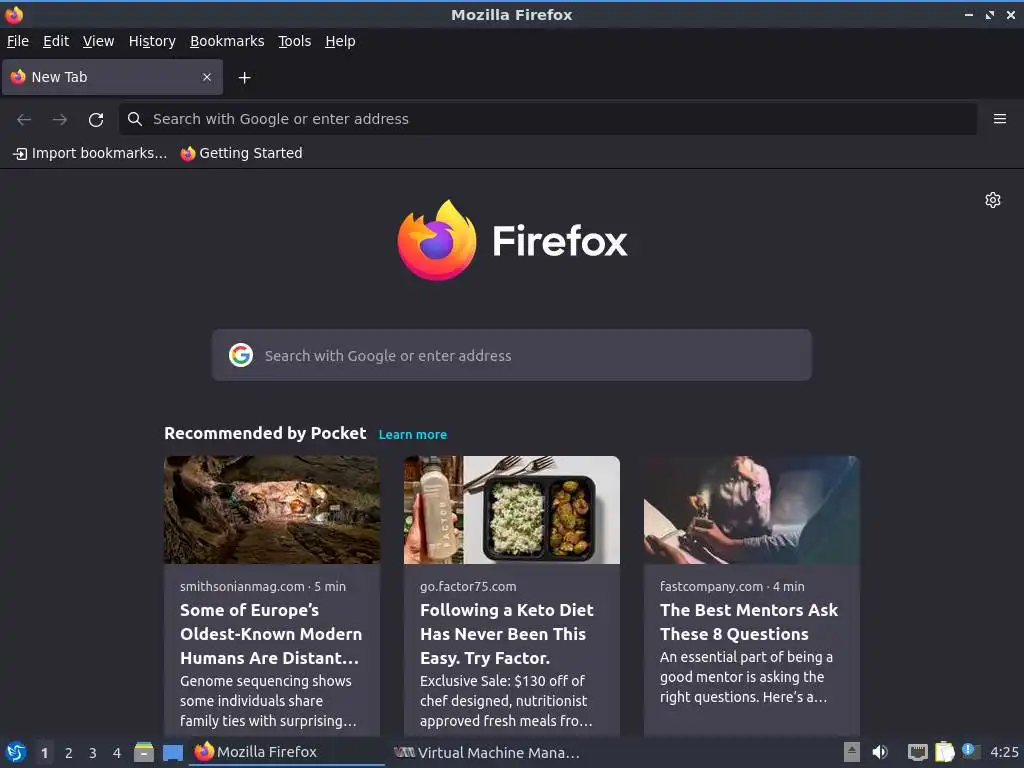Click the Firefox icon in window title bar

14,14
